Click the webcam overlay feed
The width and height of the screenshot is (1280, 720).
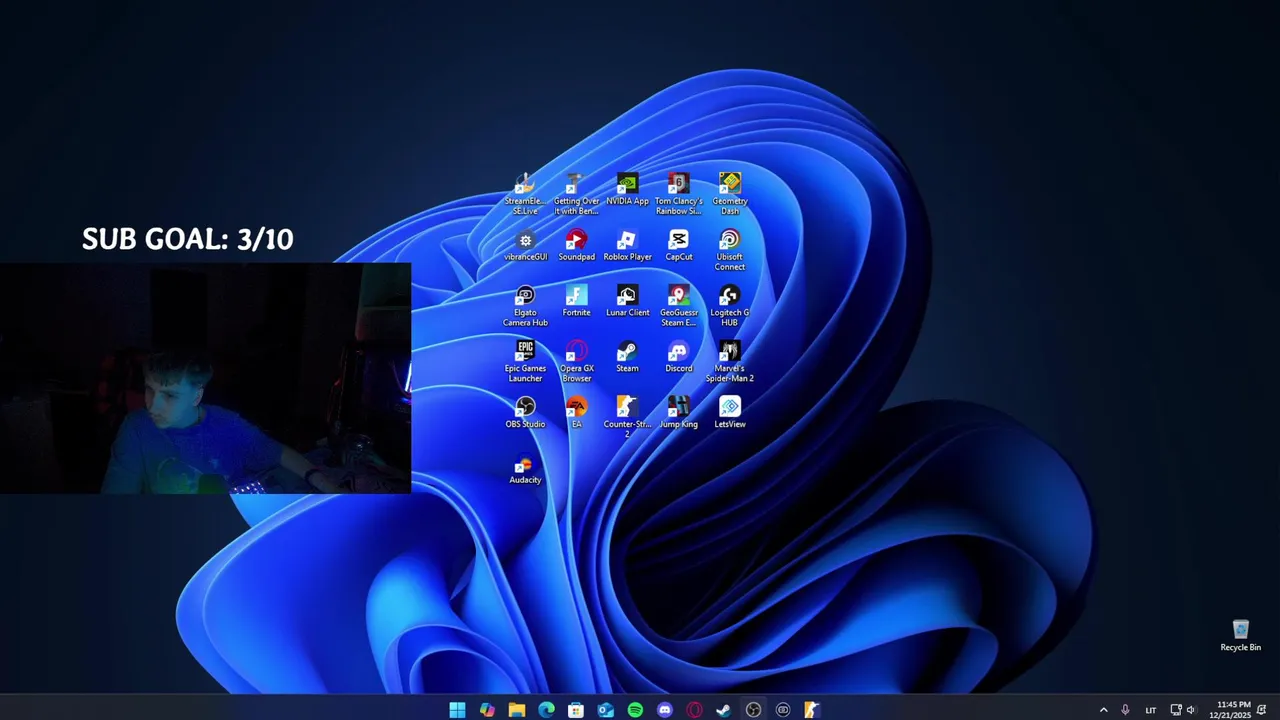click(x=205, y=378)
